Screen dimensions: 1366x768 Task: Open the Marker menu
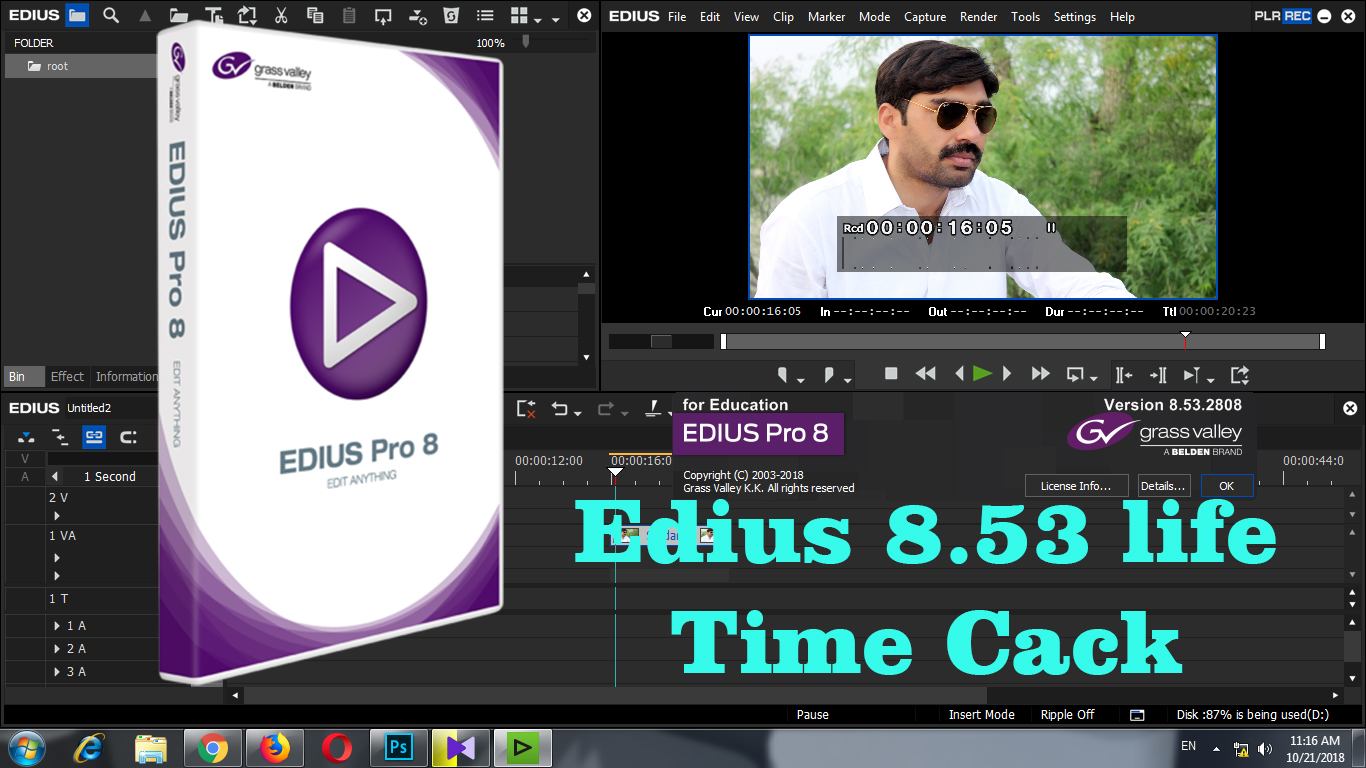[x=826, y=17]
